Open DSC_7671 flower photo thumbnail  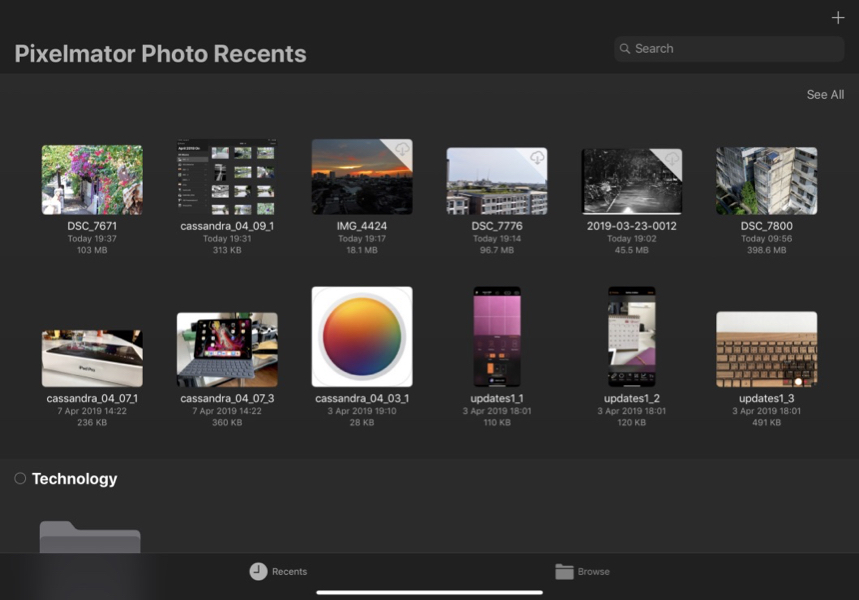point(92,180)
